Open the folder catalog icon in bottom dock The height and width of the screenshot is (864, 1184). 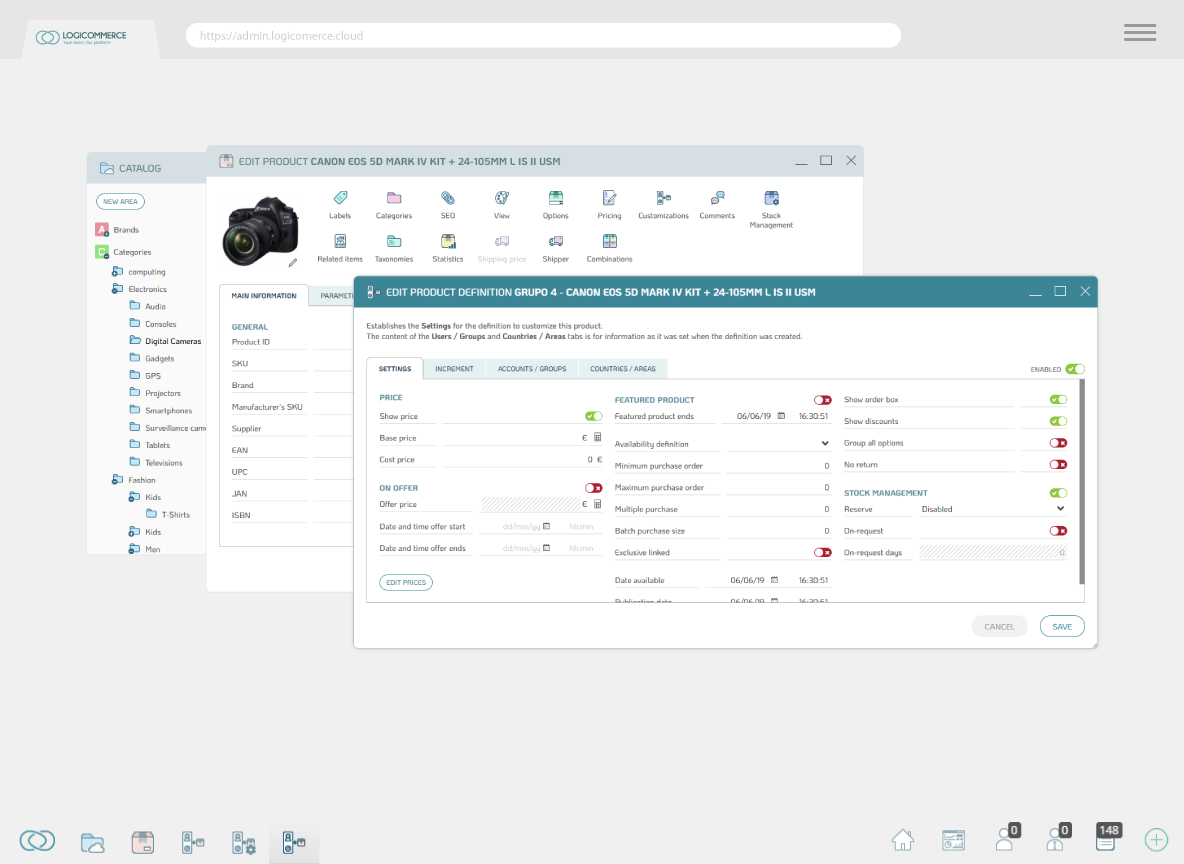point(92,842)
